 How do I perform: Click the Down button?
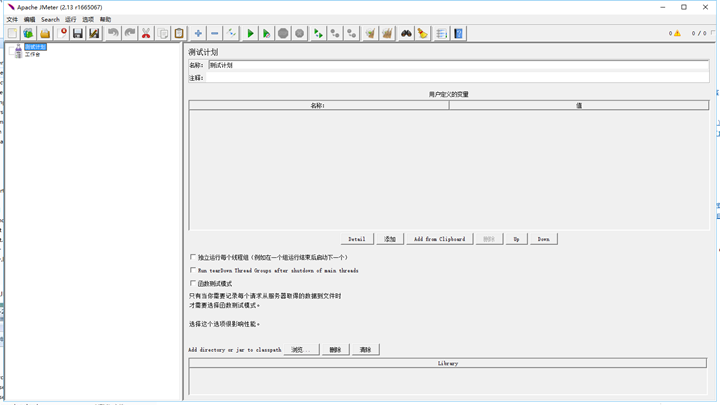point(544,239)
